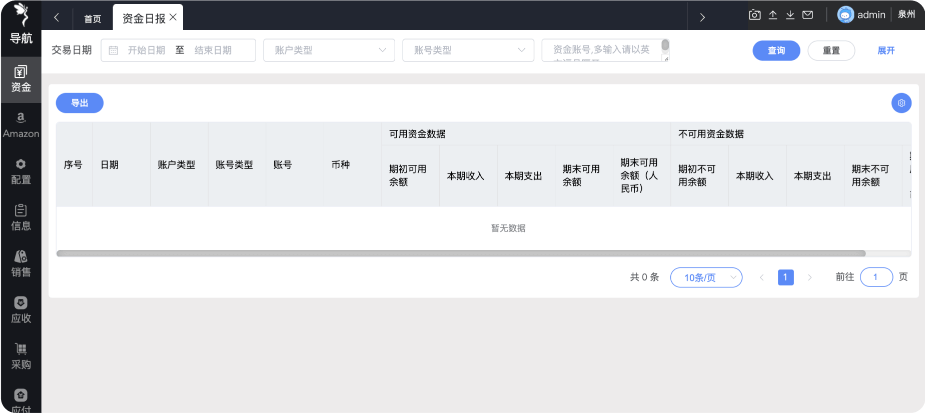The width and height of the screenshot is (925, 413).
Task: Go to the 销售 sales module
Action: pos(20,263)
